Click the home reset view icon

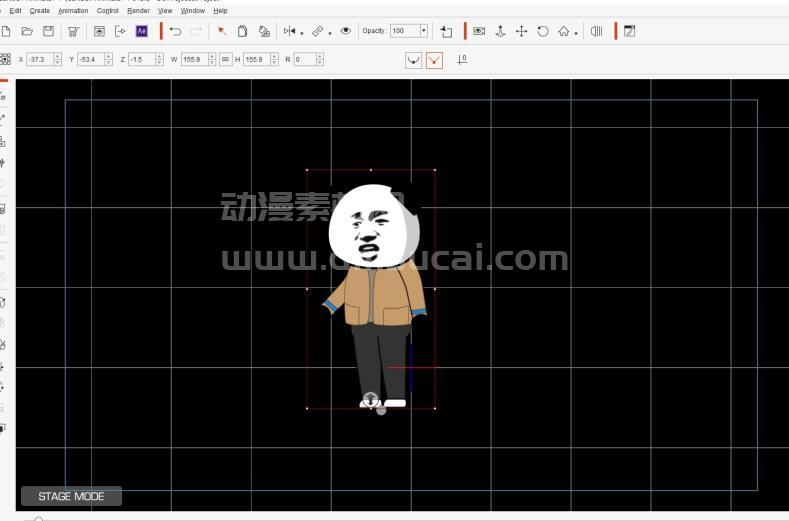pos(564,31)
